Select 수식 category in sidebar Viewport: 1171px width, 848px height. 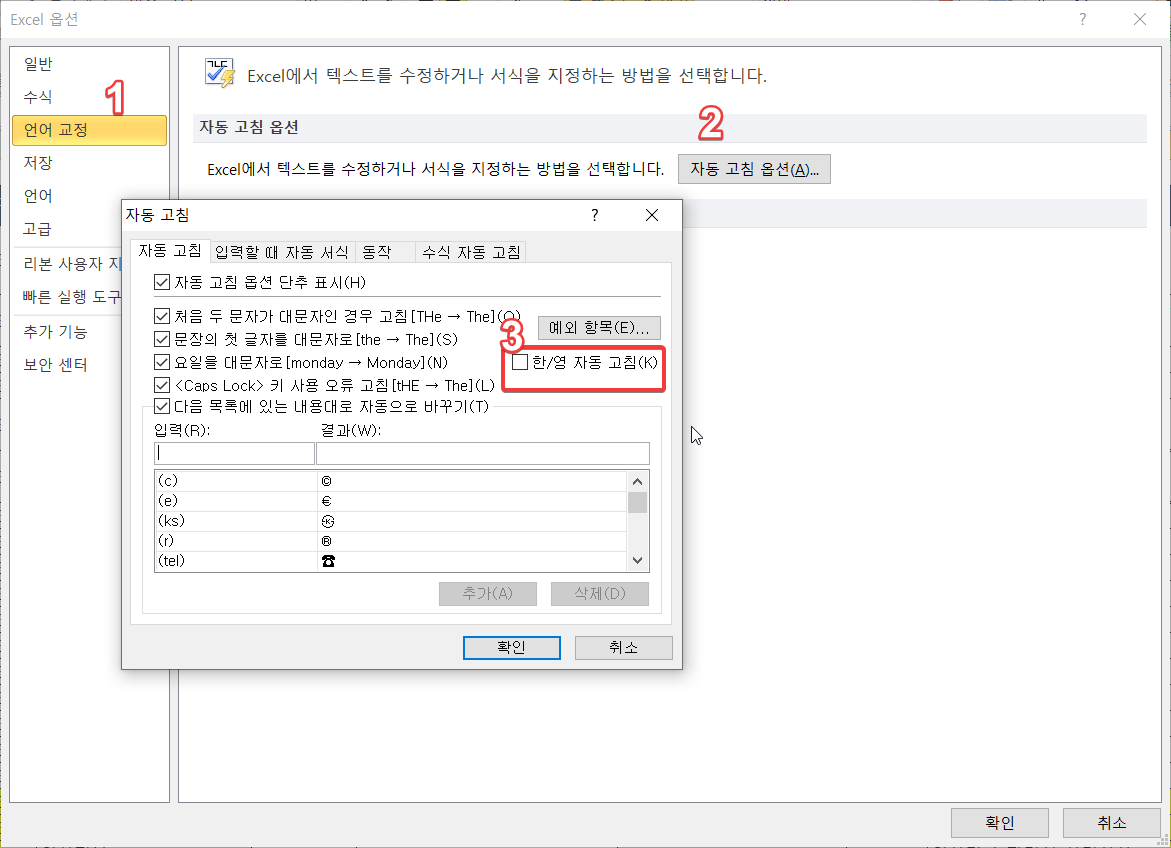pos(89,97)
